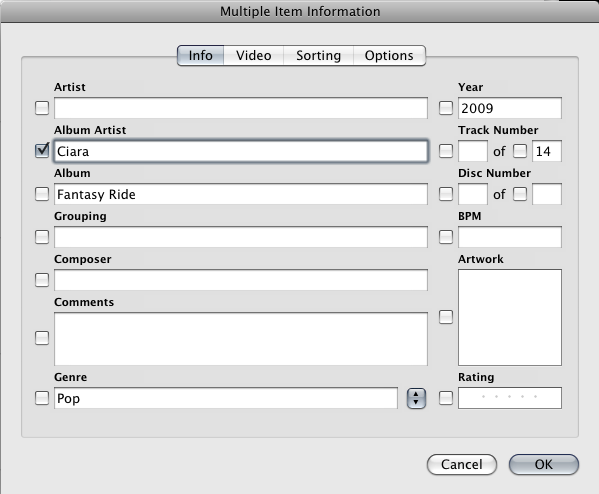Screen dimensions: 599x494
Task: Click the disc total field
Action: [547, 194]
